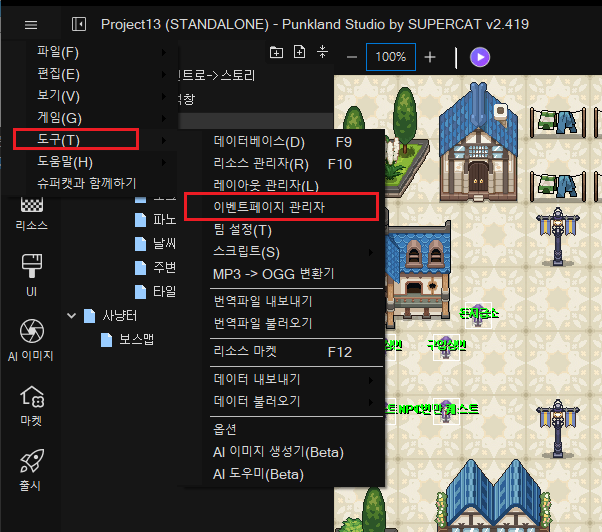This screenshot has height=532, width=602.
Task: Click the add new map icon
Action: [x=299, y=52]
